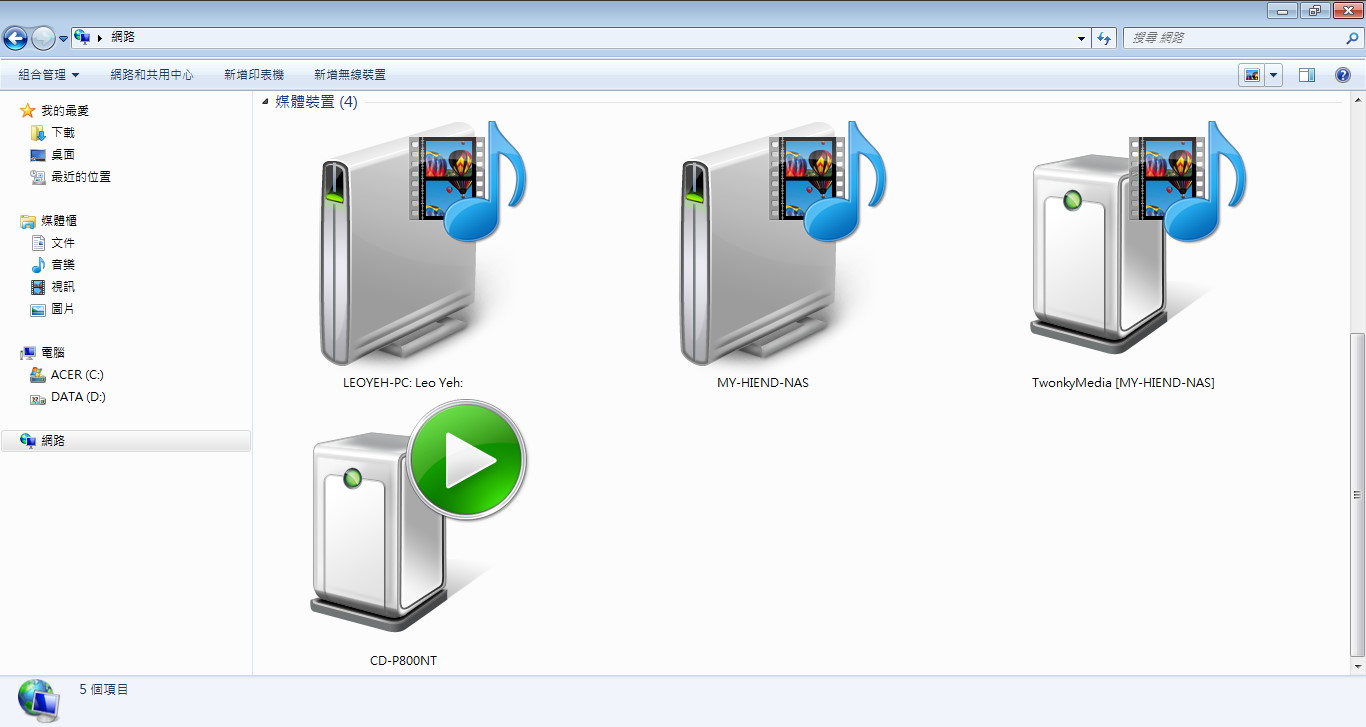The height and width of the screenshot is (727, 1366).
Task: Click the download folder icon beside 下載
Action: click(x=38, y=133)
